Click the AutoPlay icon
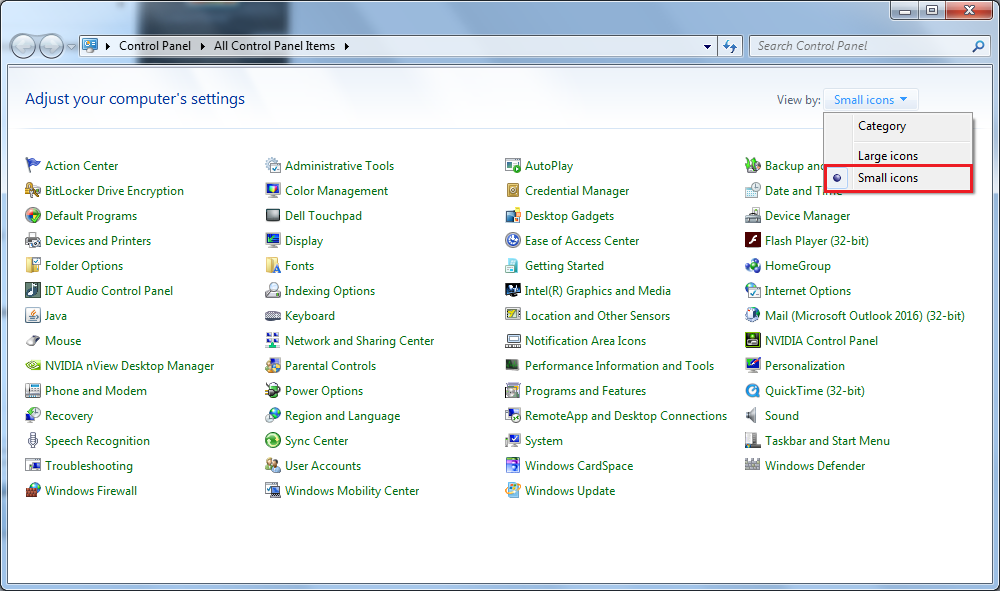The image size is (1000, 591). [513, 165]
